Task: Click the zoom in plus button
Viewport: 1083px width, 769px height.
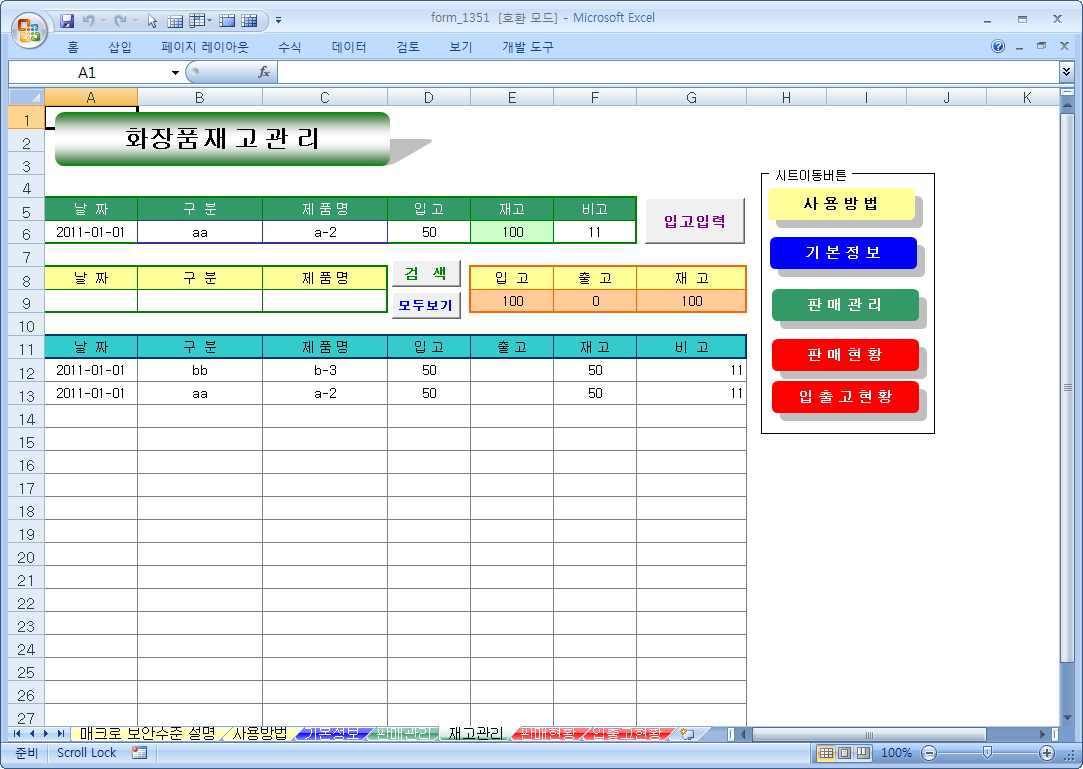Action: (x=1047, y=752)
